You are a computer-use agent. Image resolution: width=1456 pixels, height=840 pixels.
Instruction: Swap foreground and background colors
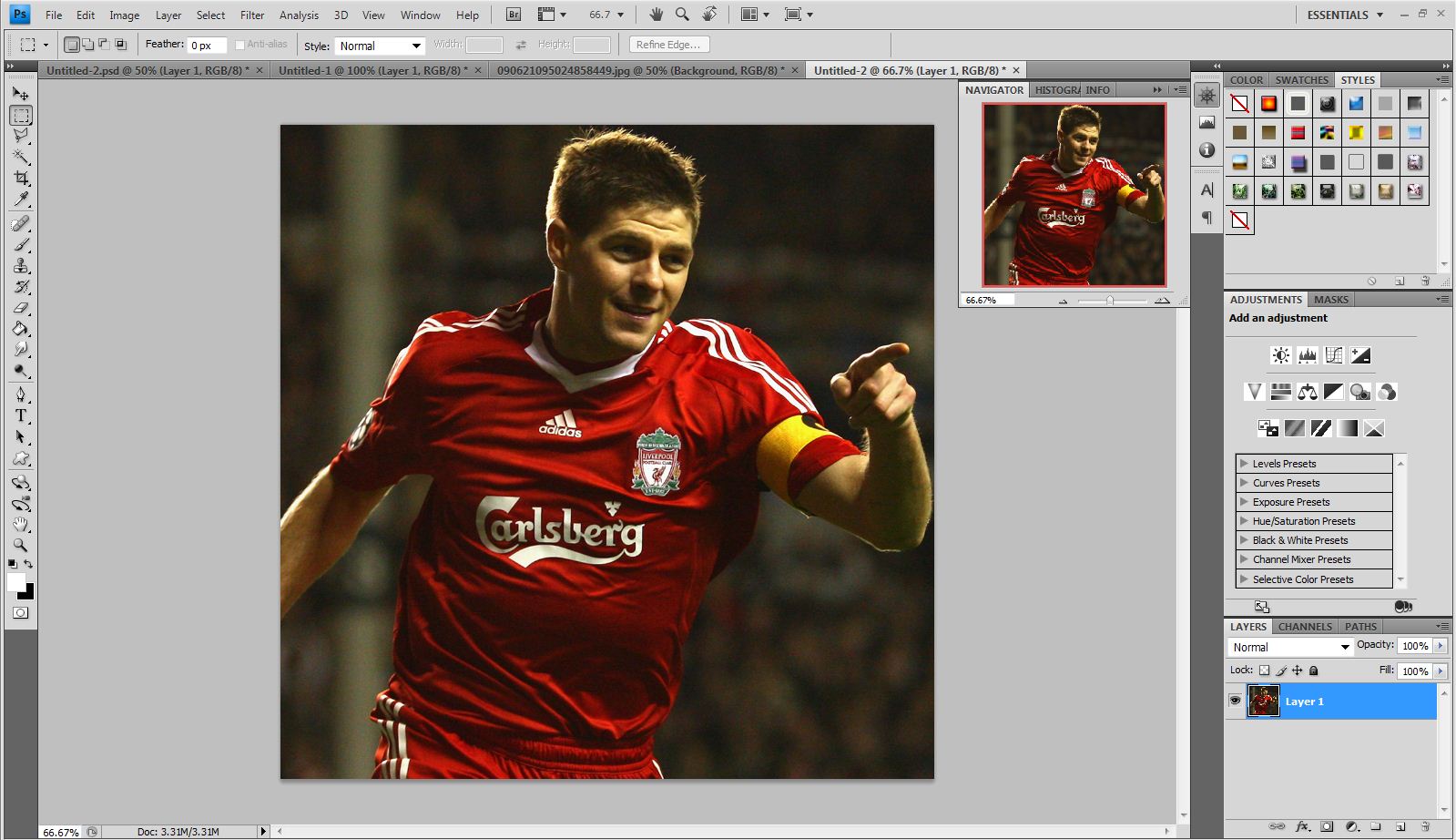29,565
